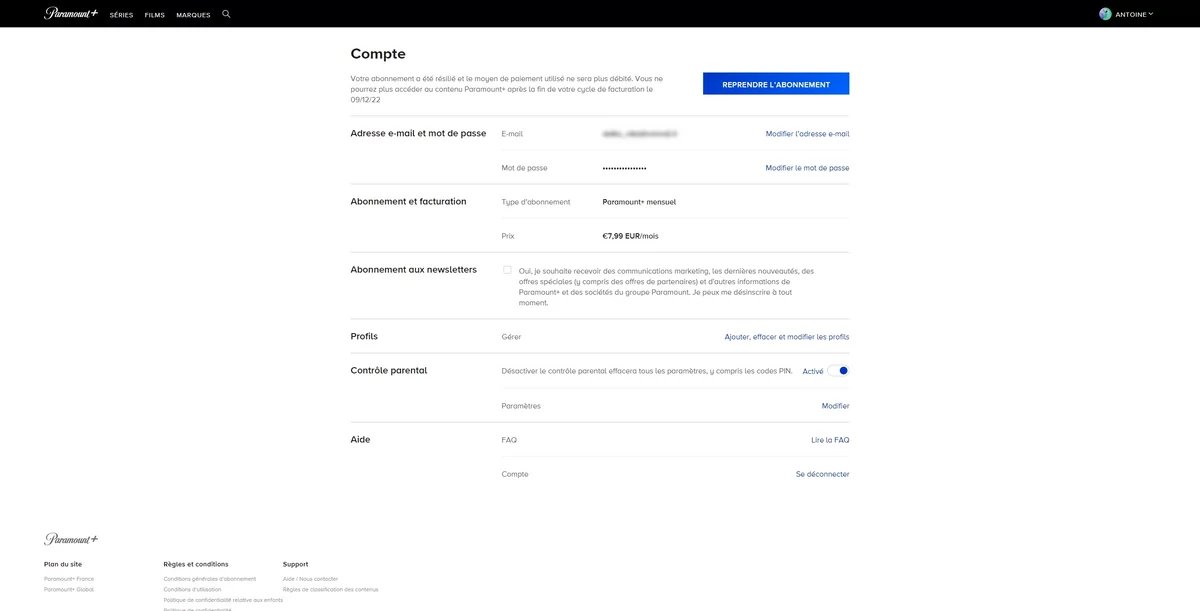This screenshot has height=611, width=1200.
Task: Click the Paramount+ logo in the header
Action: tap(71, 14)
